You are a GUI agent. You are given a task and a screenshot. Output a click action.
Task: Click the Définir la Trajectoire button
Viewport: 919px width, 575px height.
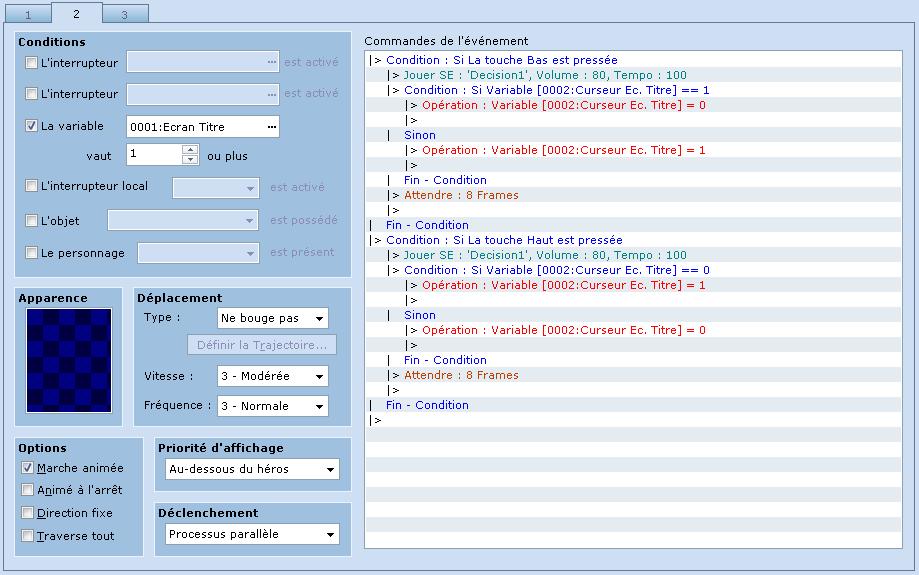click(262, 345)
